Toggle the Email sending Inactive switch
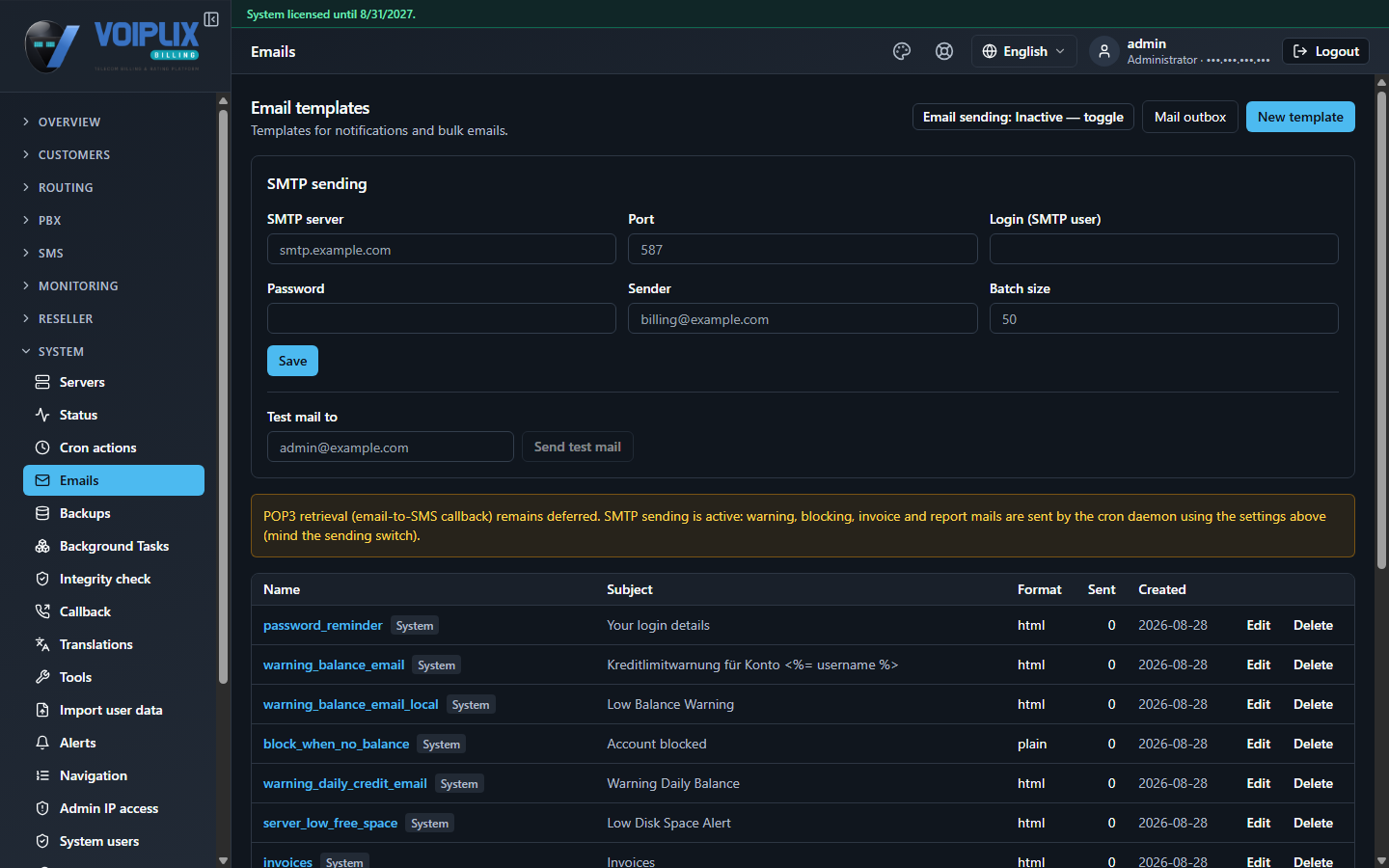The height and width of the screenshot is (868, 1389). [x=1023, y=117]
